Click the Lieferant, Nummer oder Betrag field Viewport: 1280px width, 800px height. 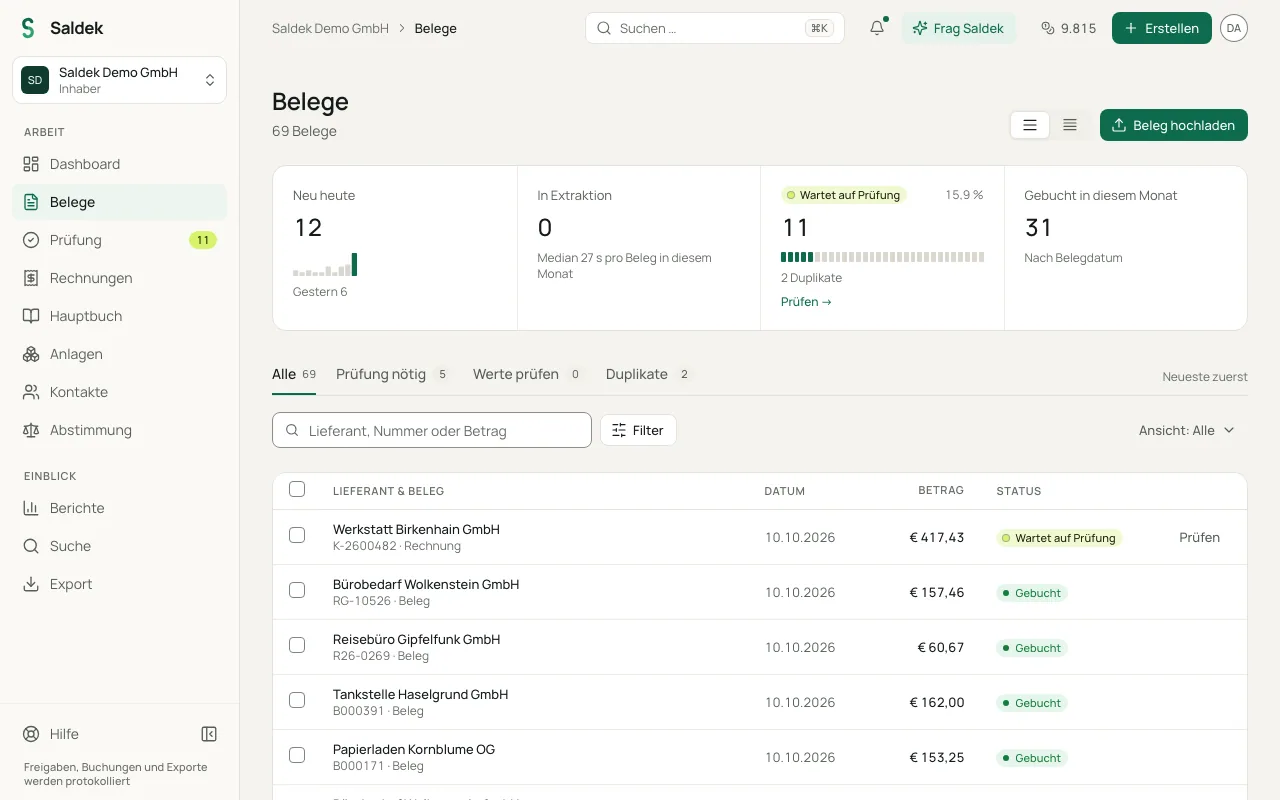432,430
